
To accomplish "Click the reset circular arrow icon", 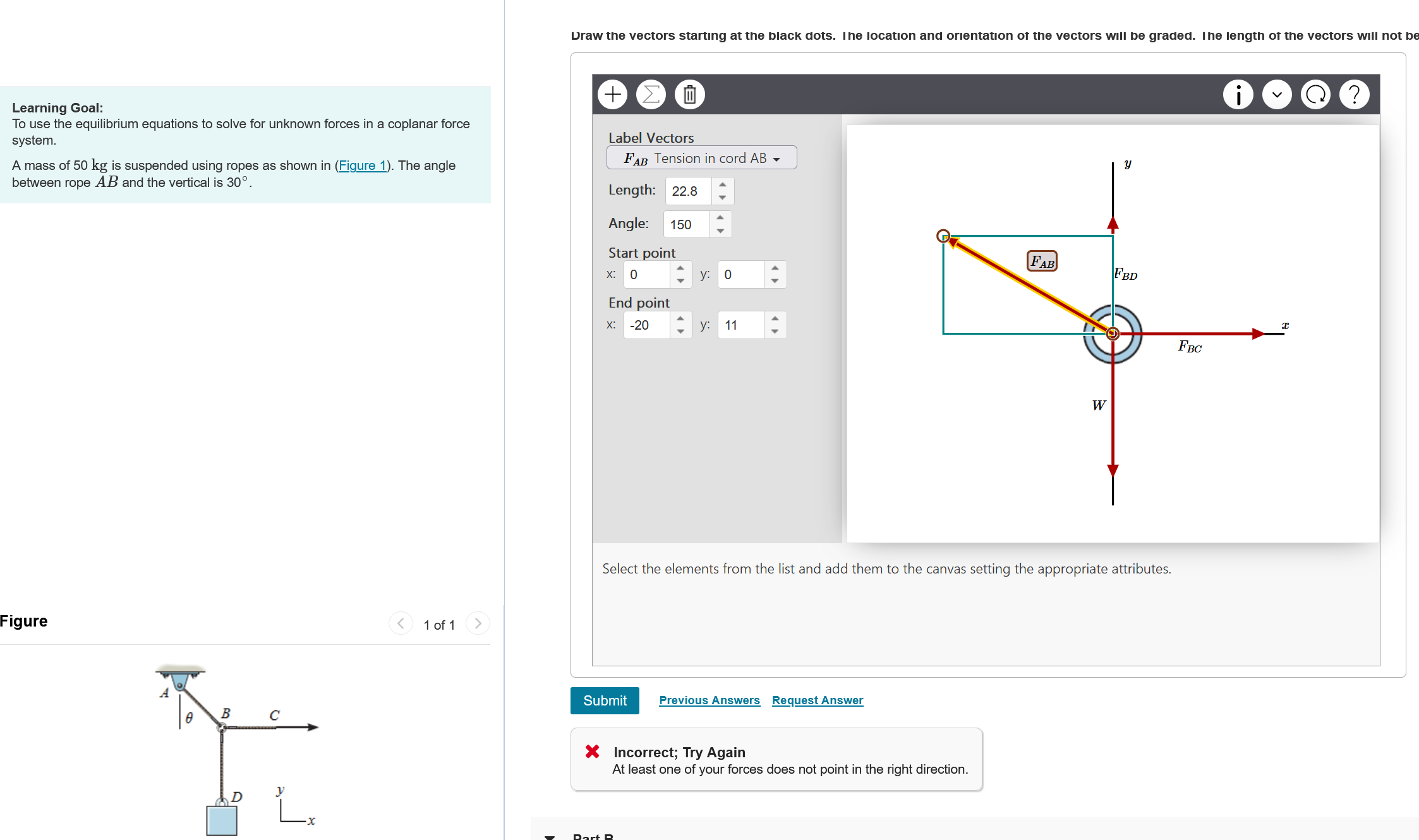I will [x=1315, y=93].
